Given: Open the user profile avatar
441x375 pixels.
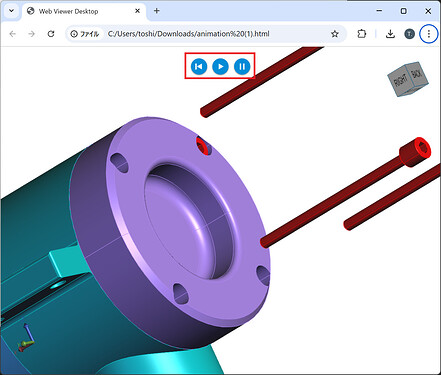Looking at the screenshot, I should tap(409, 34).
